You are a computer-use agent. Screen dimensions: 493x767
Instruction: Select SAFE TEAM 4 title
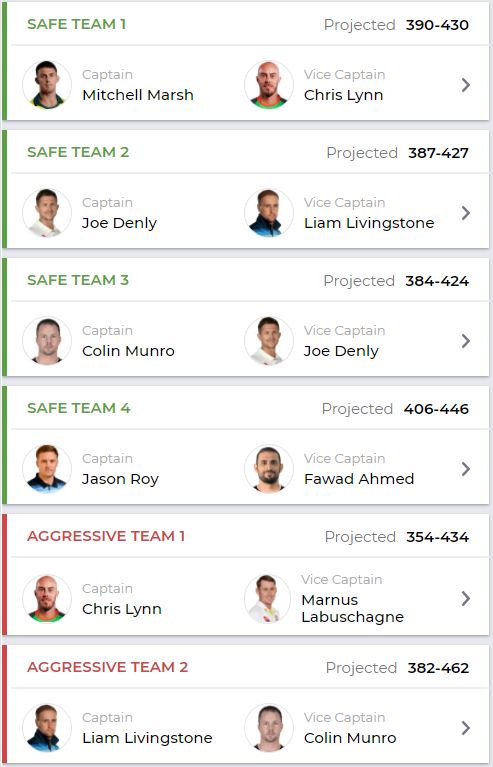click(x=79, y=408)
